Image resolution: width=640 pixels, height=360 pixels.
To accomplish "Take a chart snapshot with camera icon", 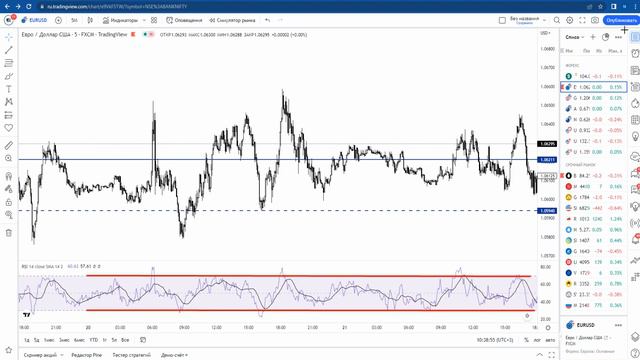I will pyautogui.click(x=595, y=20).
